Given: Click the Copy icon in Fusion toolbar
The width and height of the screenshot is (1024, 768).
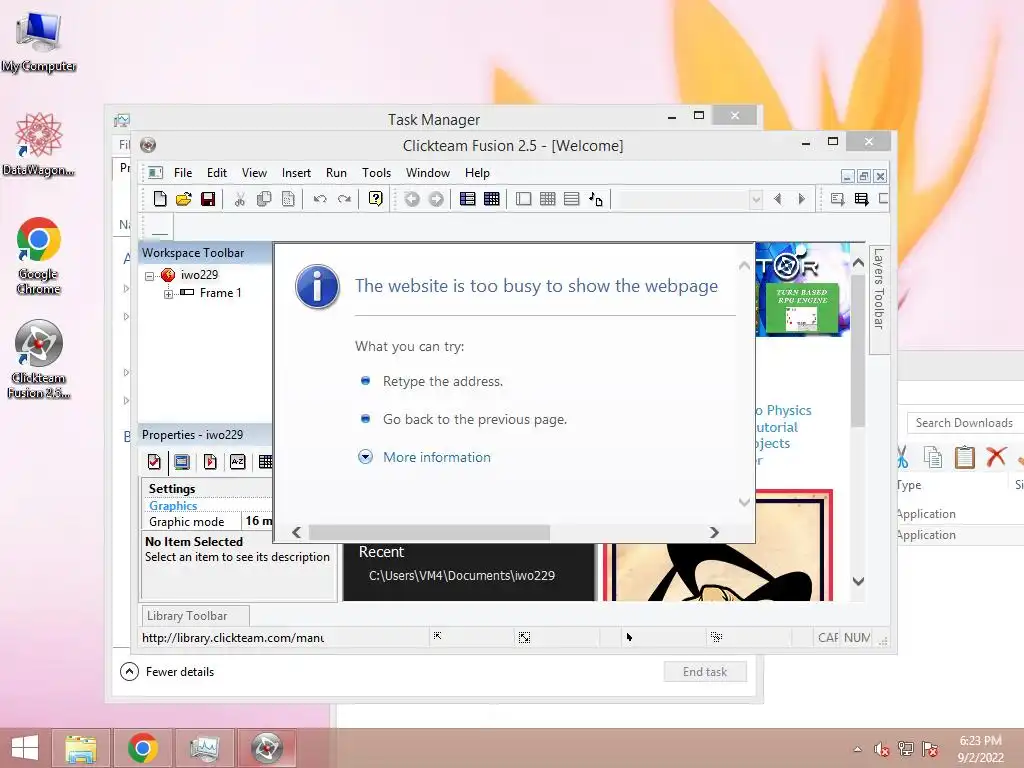Looking at the screenshot, I should 264,199.
